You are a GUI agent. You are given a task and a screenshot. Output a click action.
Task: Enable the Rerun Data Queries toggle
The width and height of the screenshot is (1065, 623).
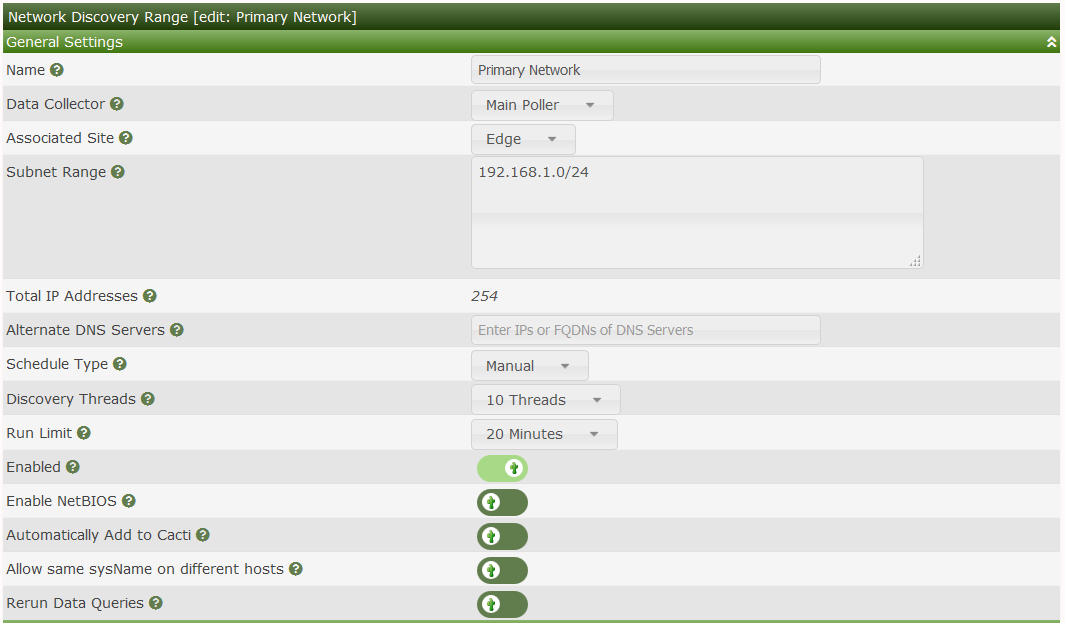(502, 604)
